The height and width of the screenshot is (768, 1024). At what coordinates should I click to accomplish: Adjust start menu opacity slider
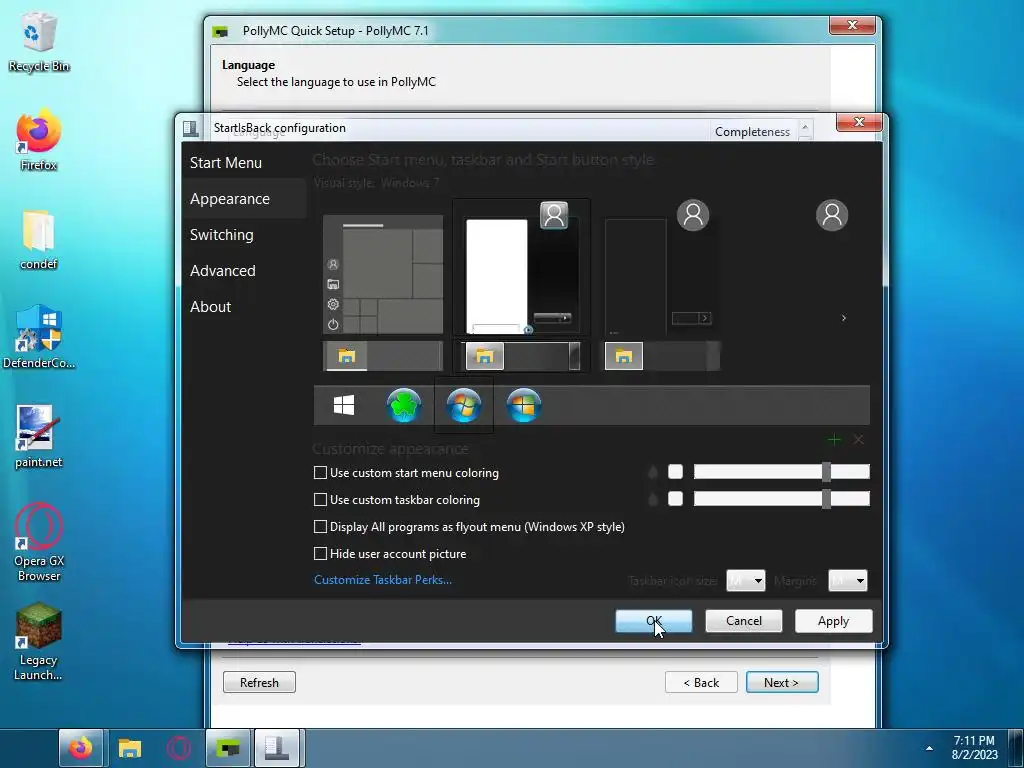point(782,472)
